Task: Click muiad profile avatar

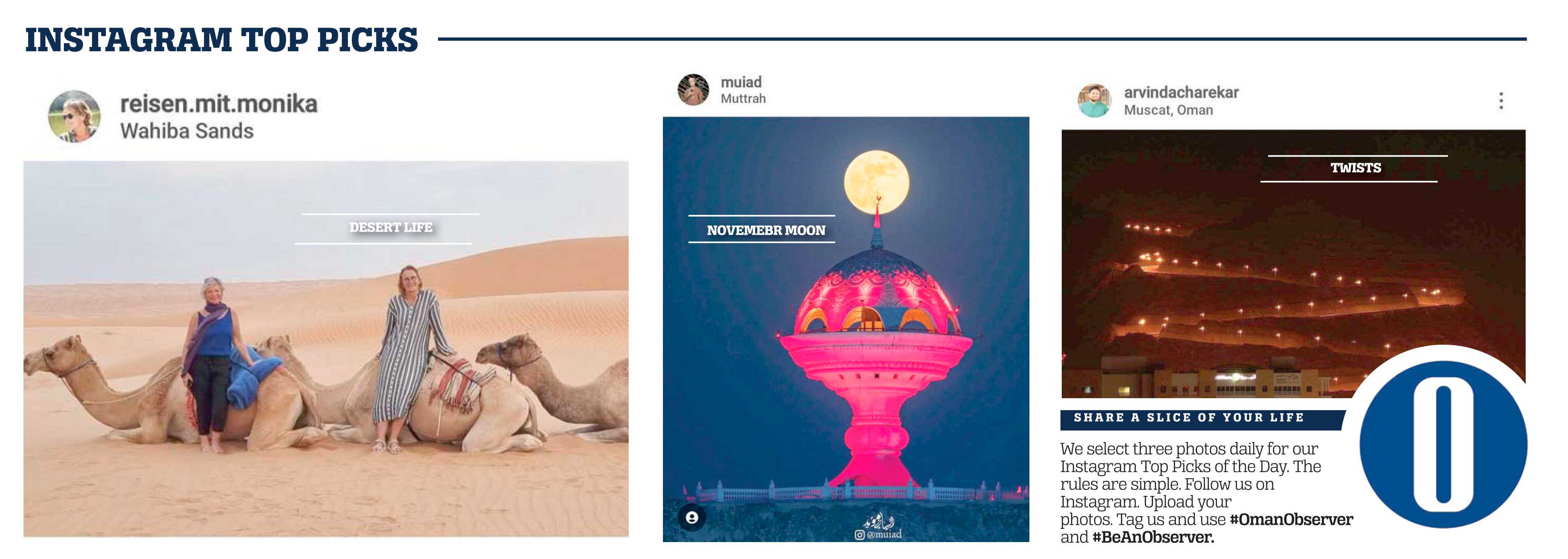Action: point(693,90)
